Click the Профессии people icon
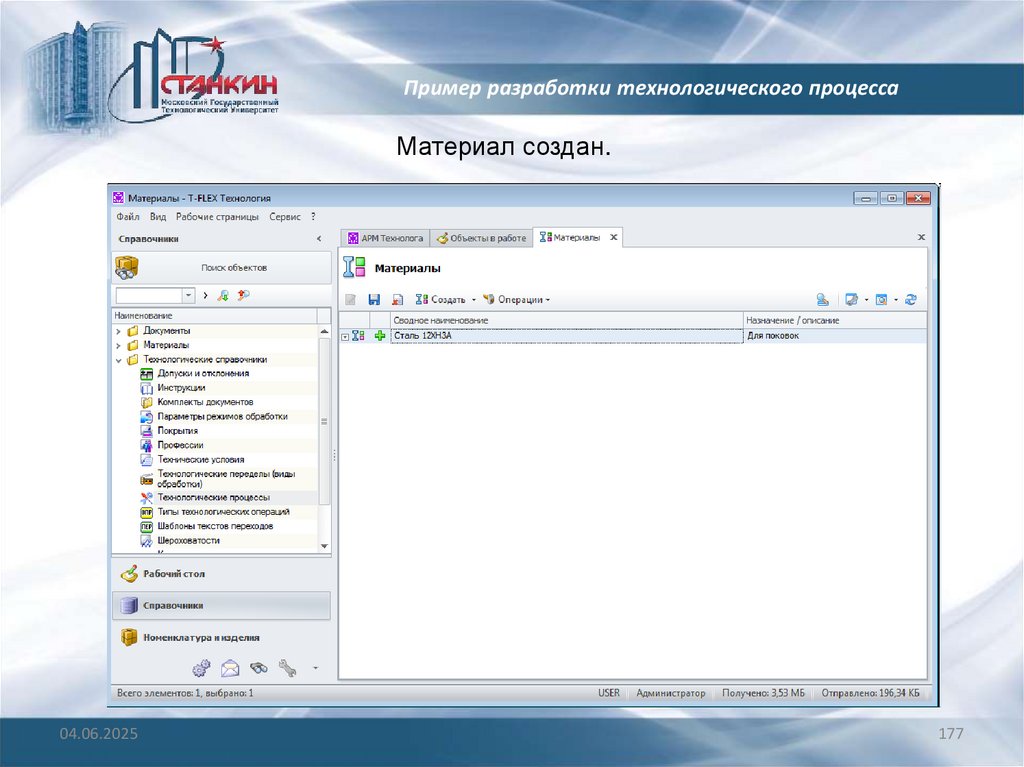The image size is (1024, 767). 147,445
